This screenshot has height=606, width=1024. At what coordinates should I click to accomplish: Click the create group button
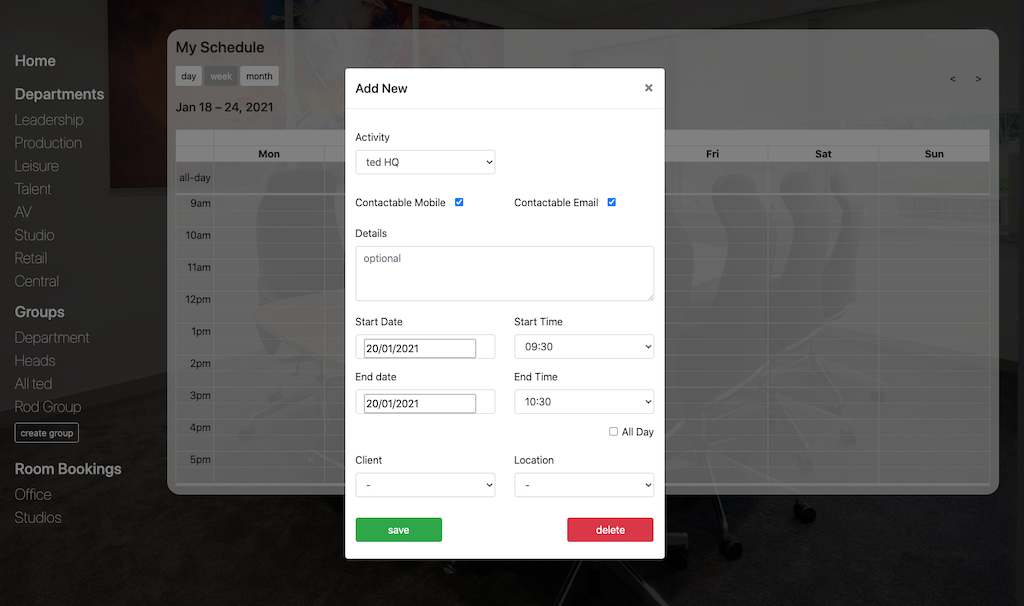point(47,433)
